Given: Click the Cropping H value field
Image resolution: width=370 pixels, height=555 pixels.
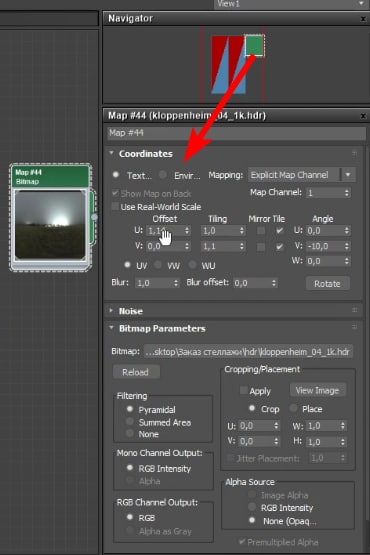Looking at the screenshot, I should click(323, 442).
